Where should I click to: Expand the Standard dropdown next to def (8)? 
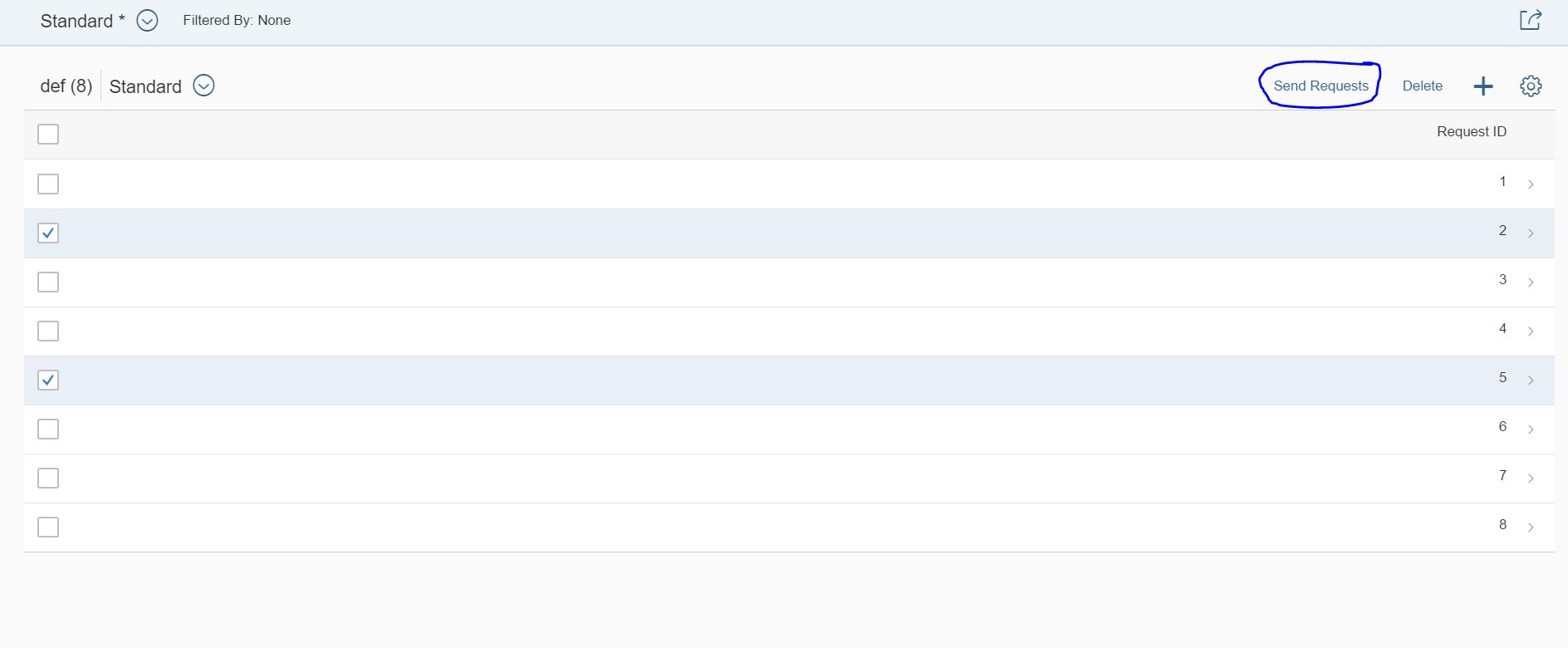[x=203, y=86]
